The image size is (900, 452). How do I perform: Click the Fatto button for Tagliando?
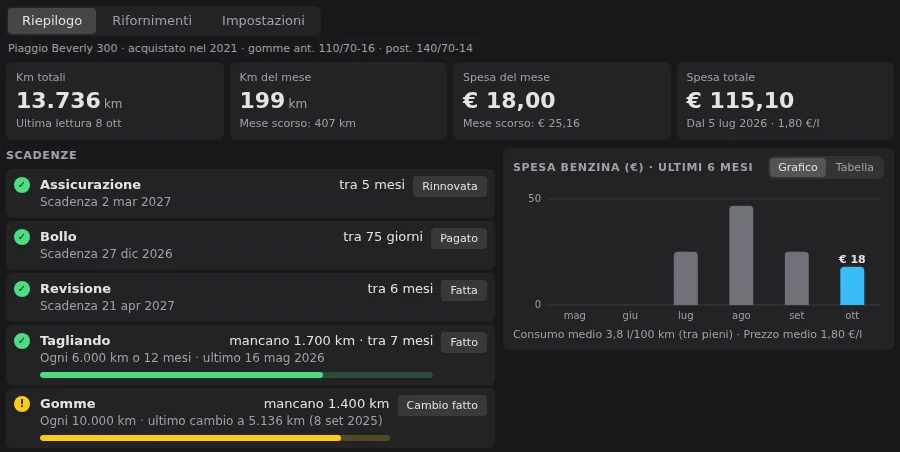click(x=464, y=342)
